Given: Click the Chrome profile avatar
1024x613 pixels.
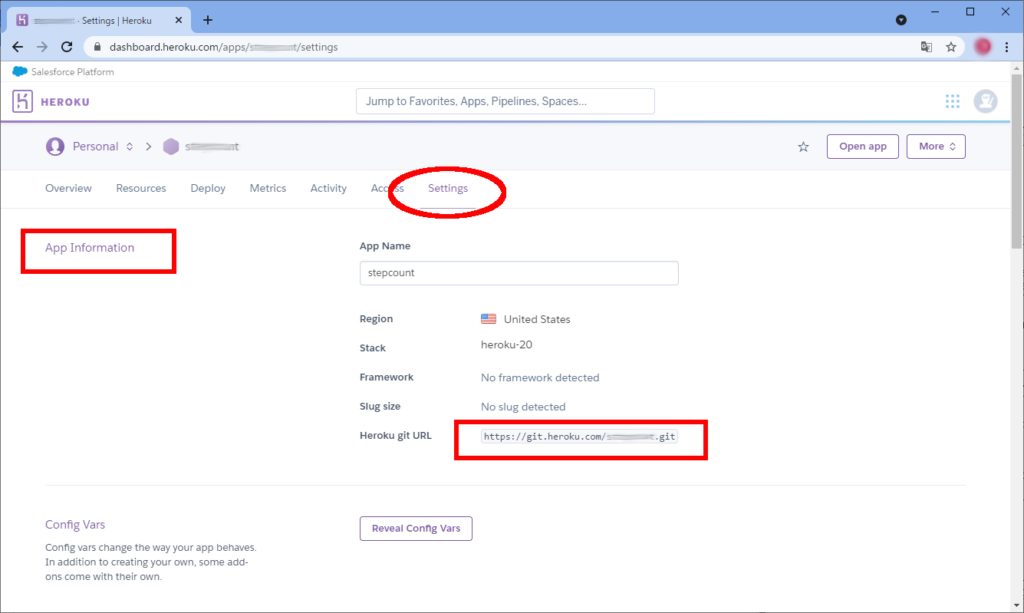Looking at the screenshot, I should click(983, 47).
